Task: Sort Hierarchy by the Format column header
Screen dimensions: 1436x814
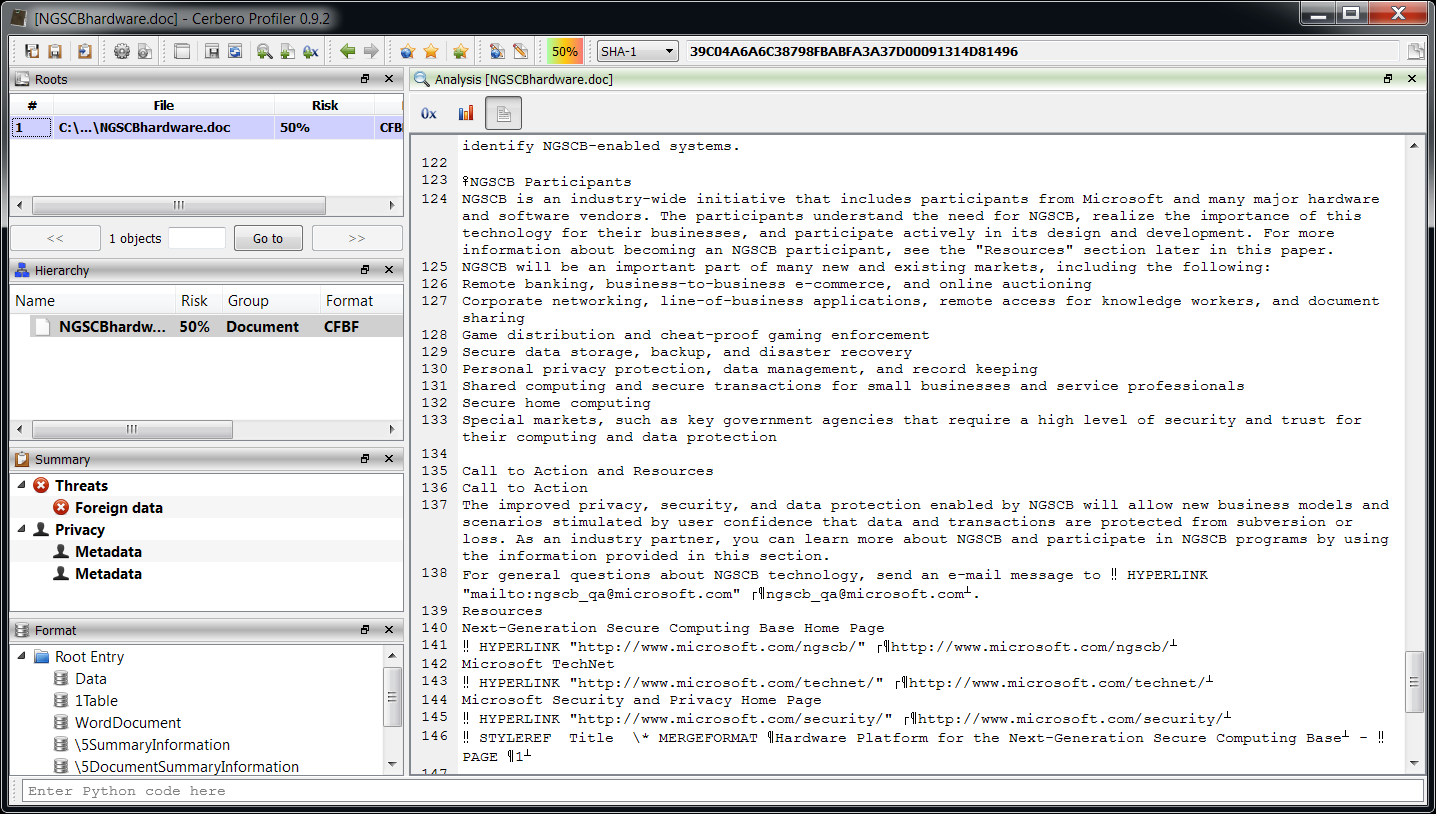Action: coord(361,300)
